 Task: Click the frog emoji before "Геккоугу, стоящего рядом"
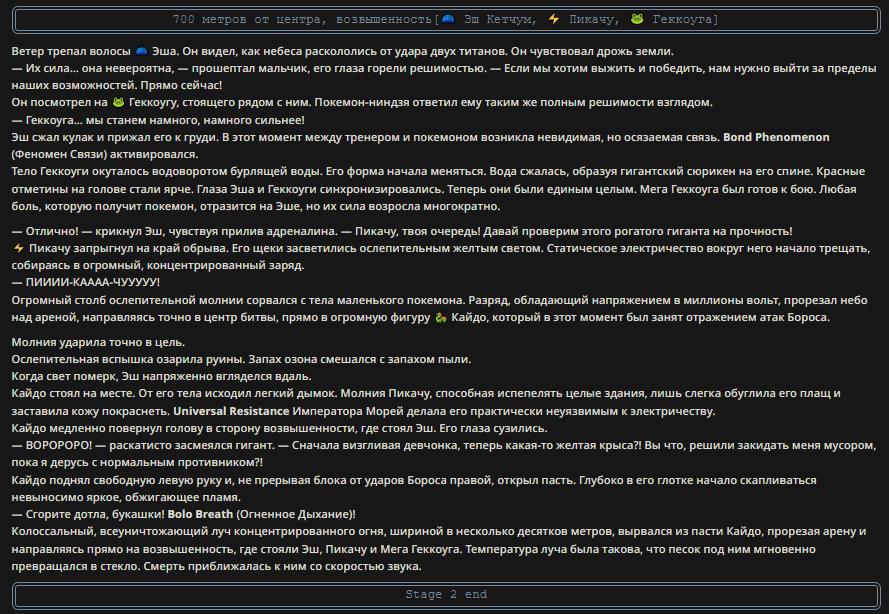[118, 103]
